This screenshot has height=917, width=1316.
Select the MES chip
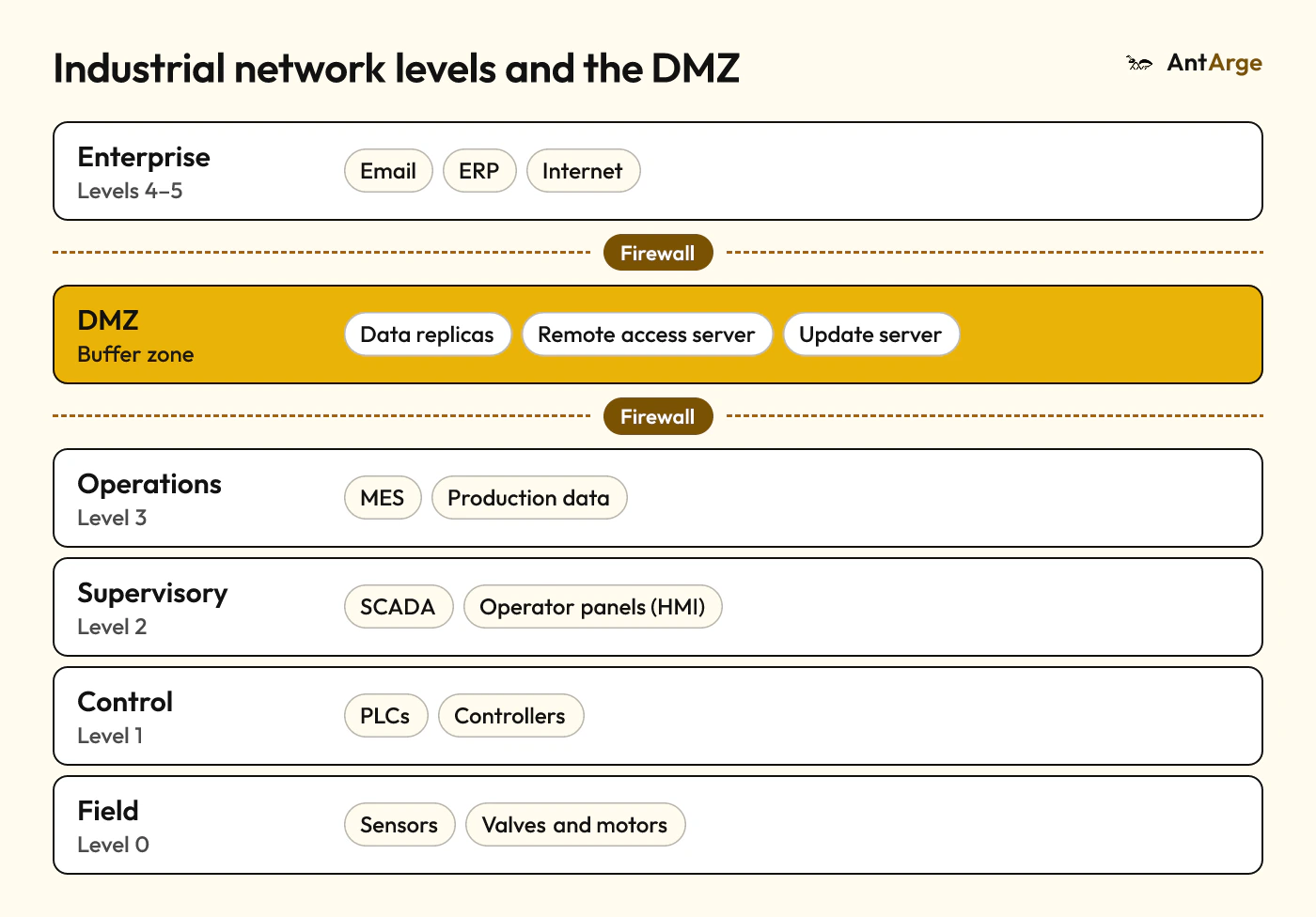(x=383, y=498)
